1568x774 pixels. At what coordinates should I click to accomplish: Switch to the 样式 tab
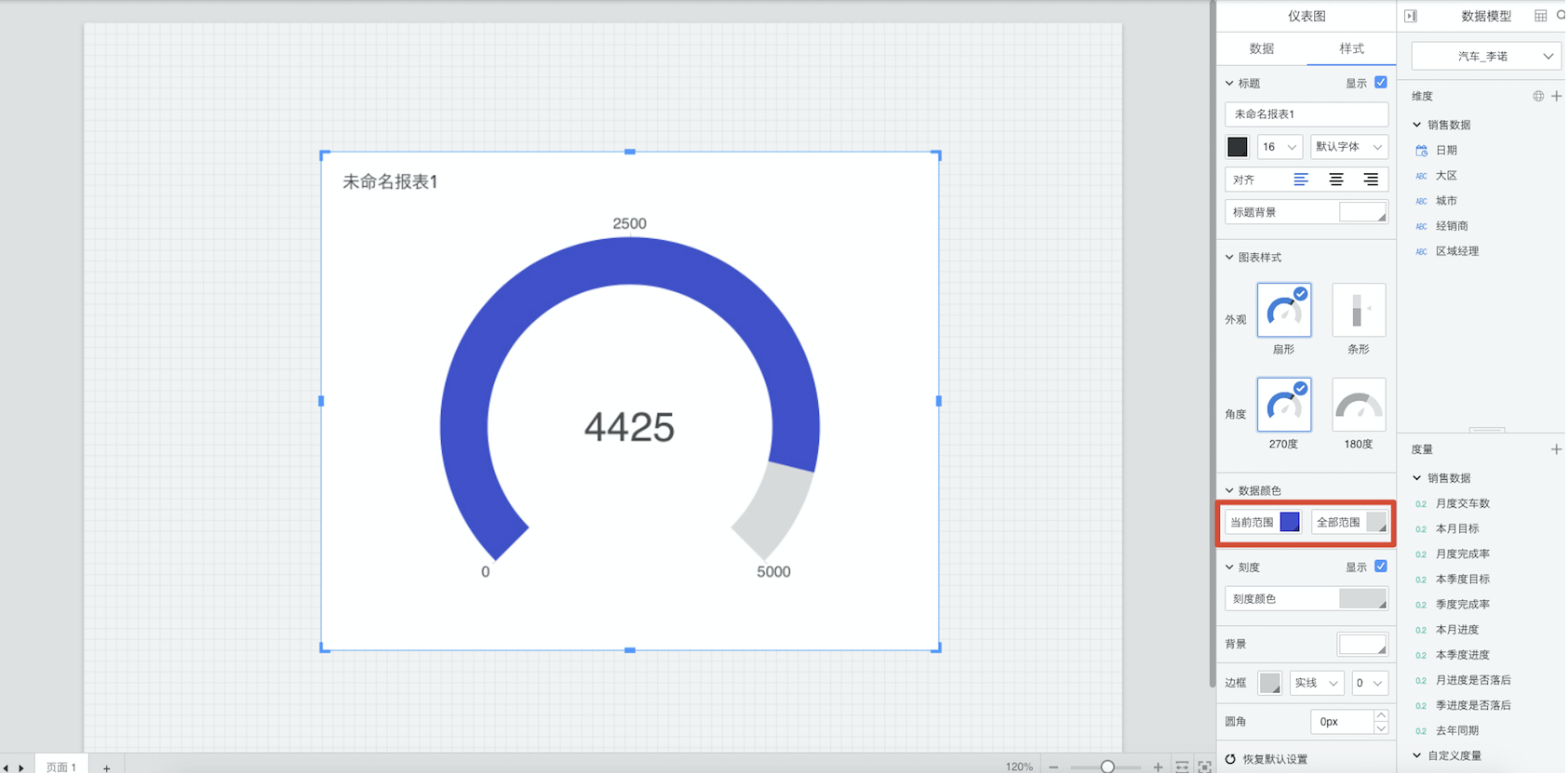pos(1351,49)
